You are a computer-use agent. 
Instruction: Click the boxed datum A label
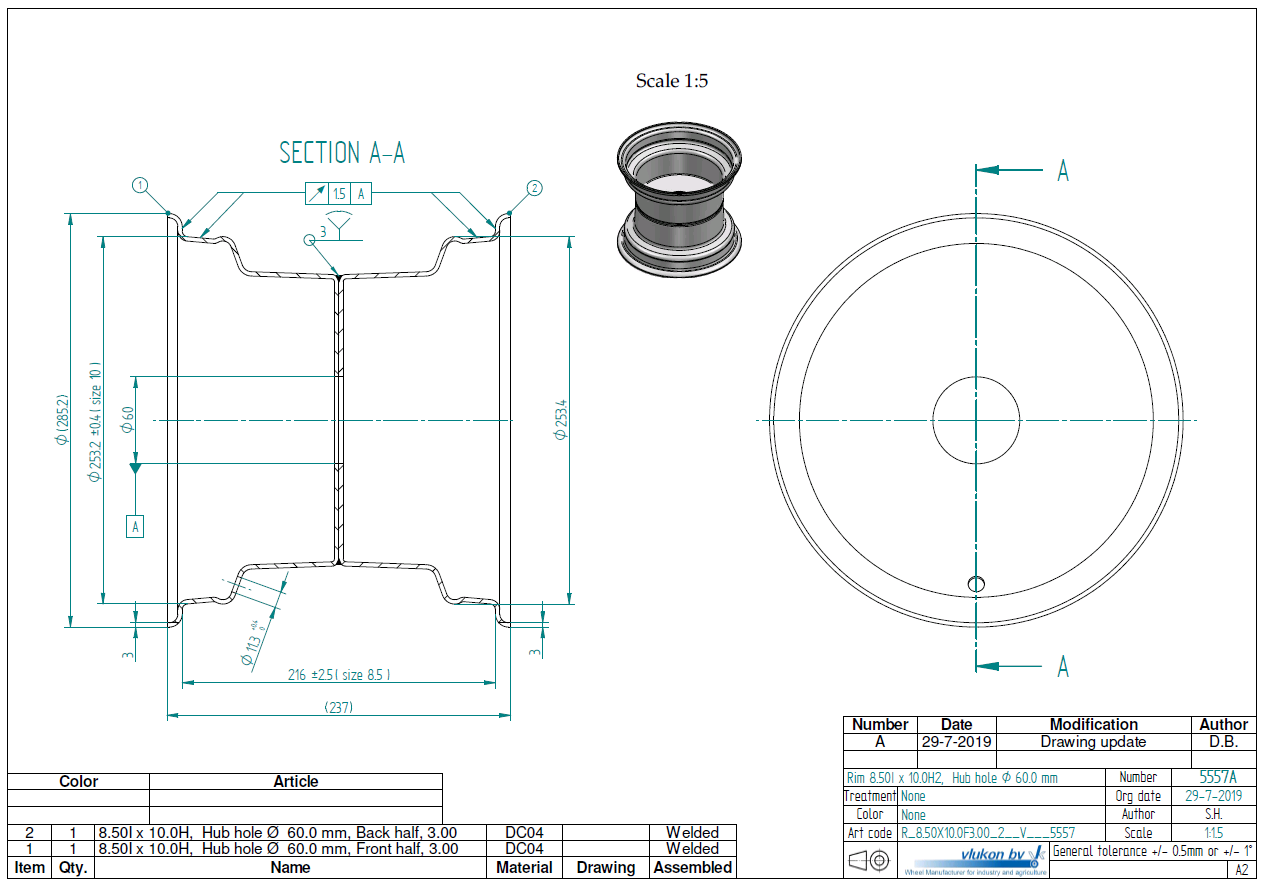coord(135,526)
